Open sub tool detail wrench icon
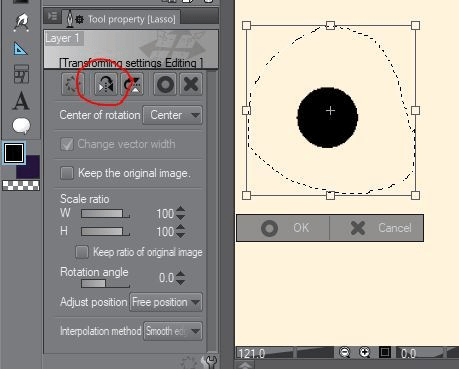The width and height of the screenshot is (459, 369). click(210, 362)
